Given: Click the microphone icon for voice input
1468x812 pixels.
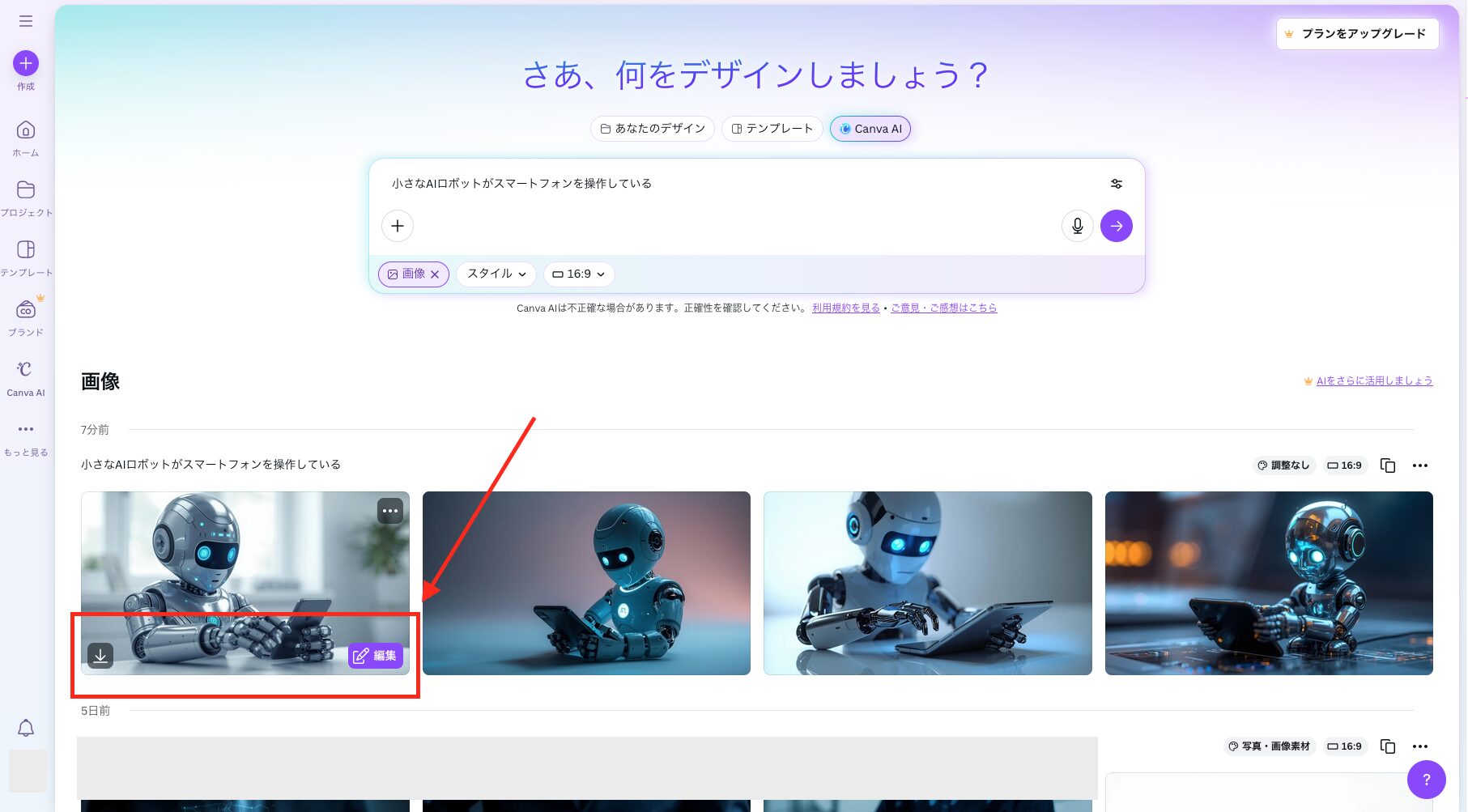Looking at the screenshot, I should 1077,226.
